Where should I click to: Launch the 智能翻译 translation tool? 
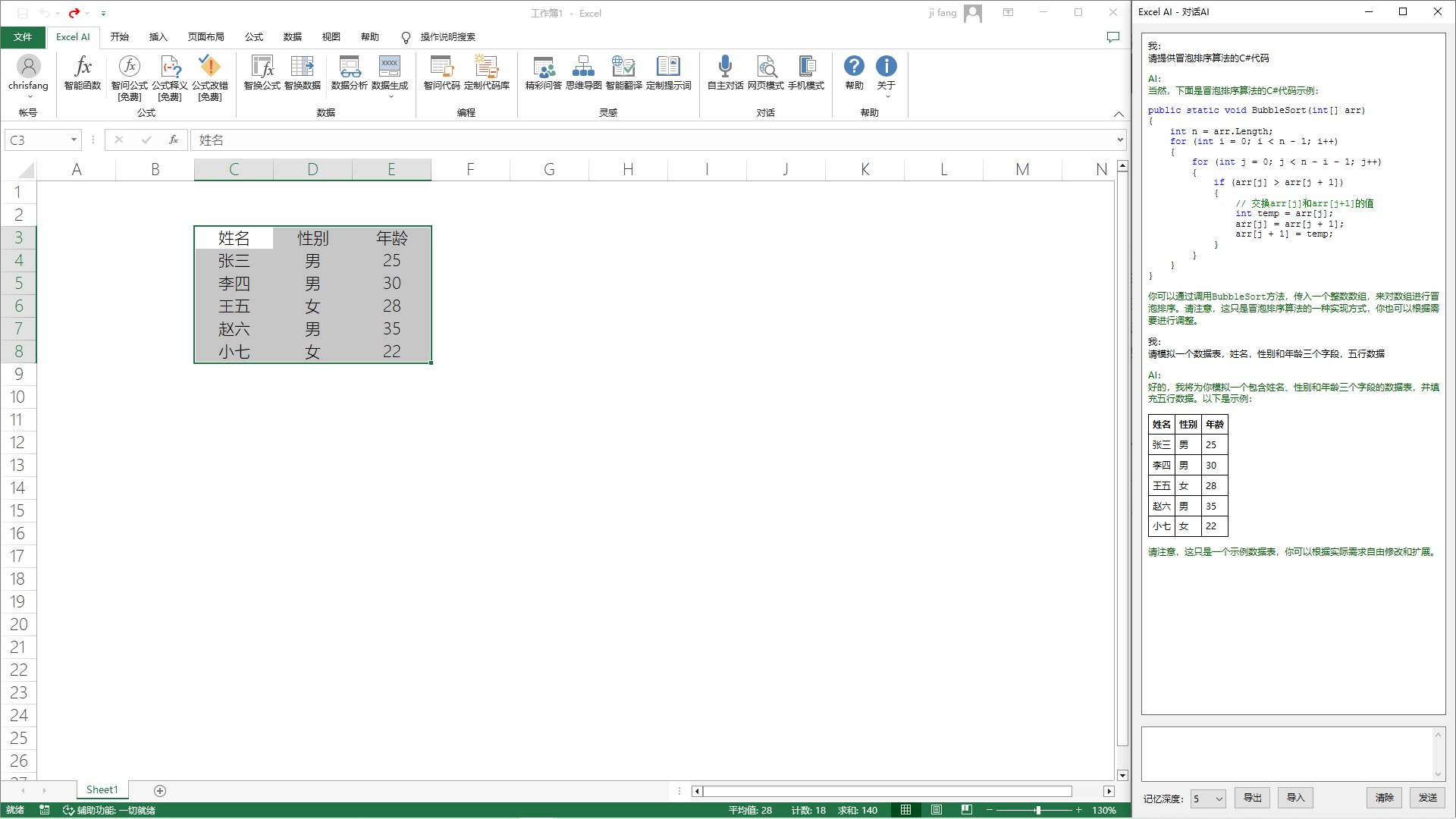pos(623,67)
